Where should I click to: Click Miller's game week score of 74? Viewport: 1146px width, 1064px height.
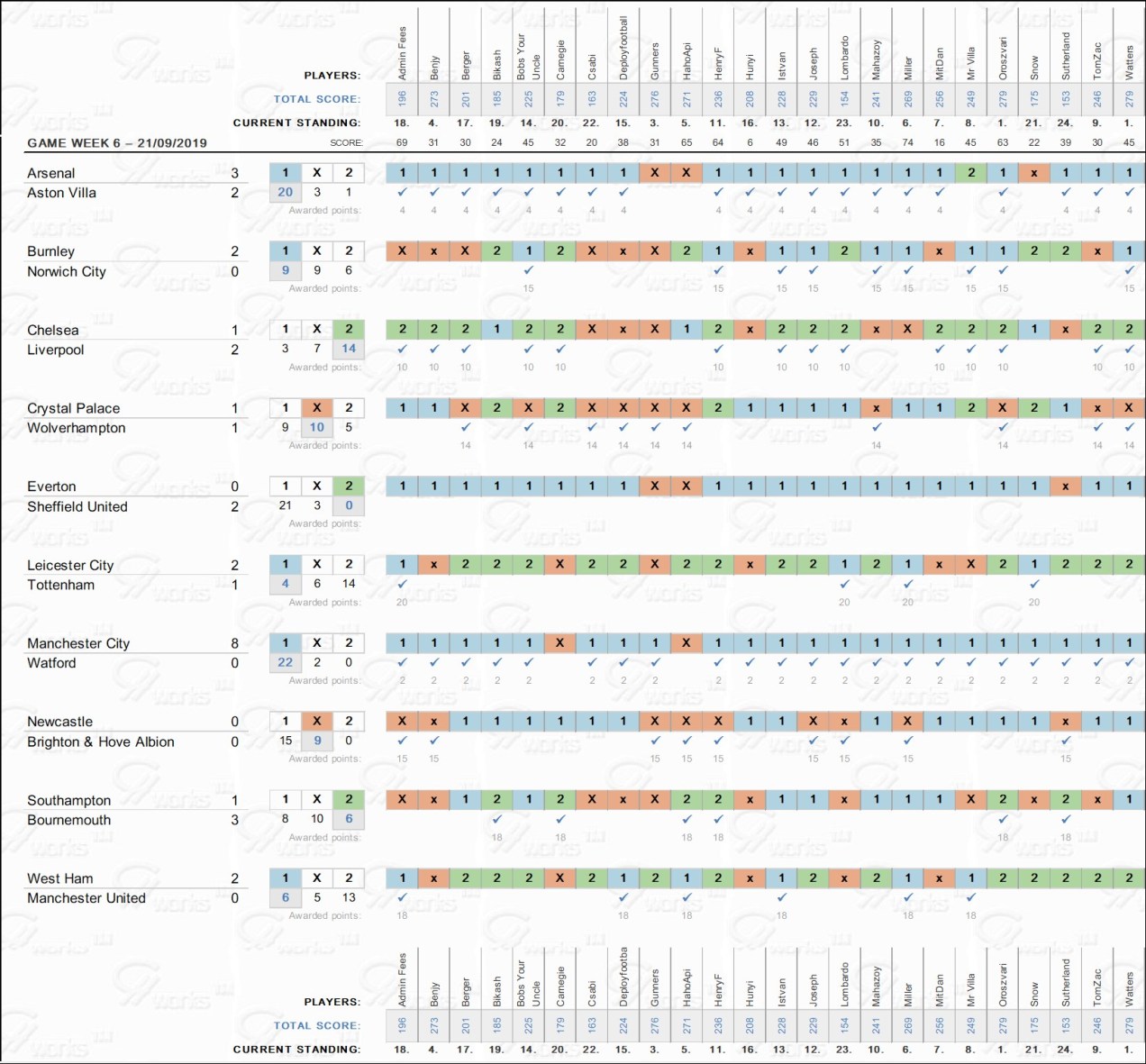(907, 142)
